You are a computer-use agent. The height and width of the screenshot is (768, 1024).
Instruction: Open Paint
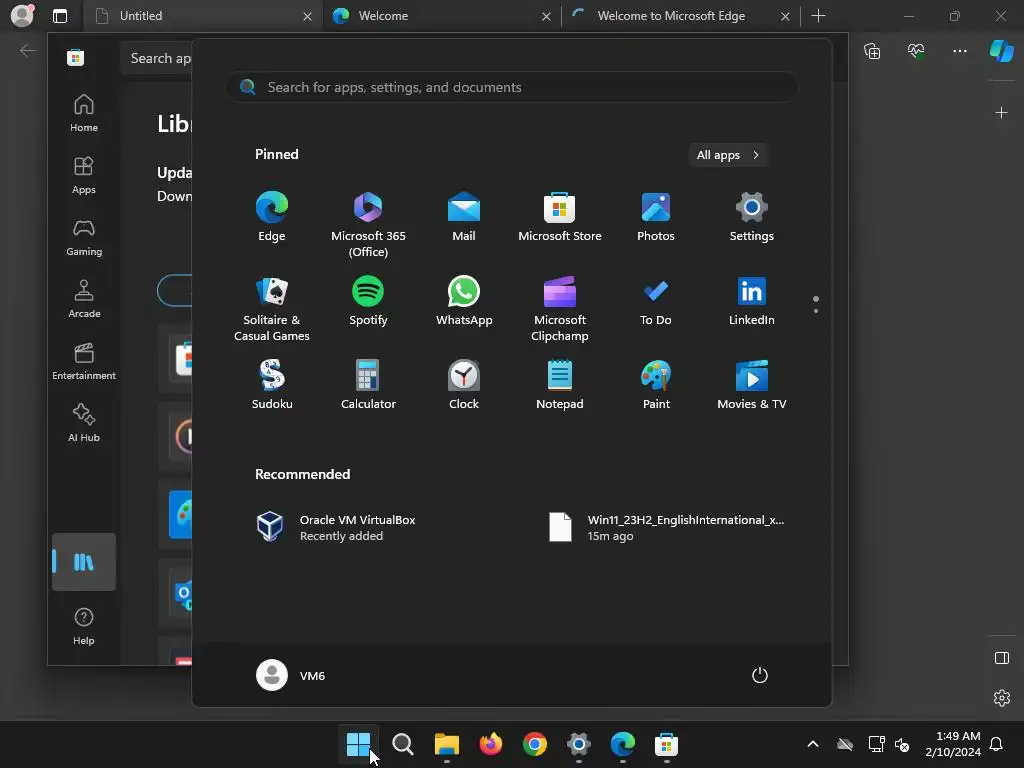(656, 385)
